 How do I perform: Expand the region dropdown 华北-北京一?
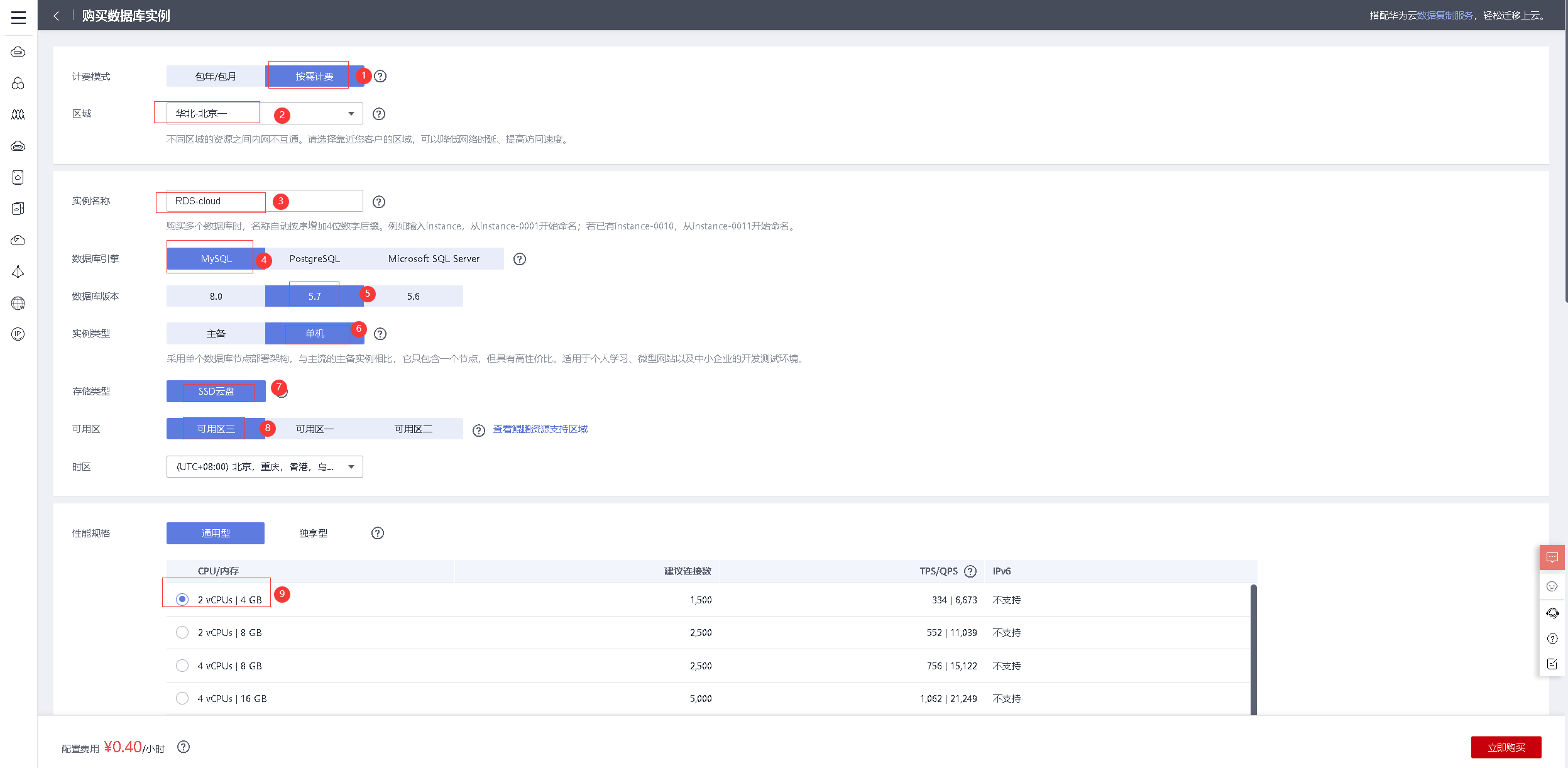pyautogui.click(x=351, y=114)
